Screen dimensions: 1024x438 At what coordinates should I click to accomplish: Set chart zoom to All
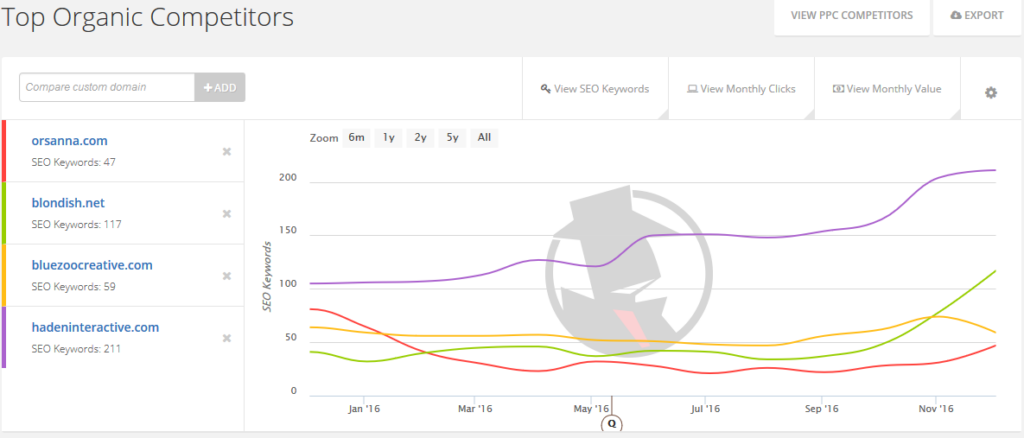coord(484,138)
